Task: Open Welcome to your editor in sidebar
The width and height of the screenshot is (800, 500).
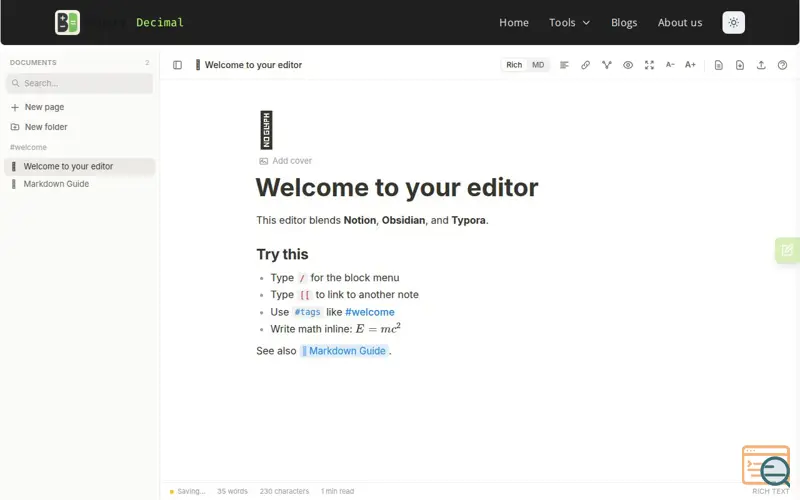Action: [80, 166]
